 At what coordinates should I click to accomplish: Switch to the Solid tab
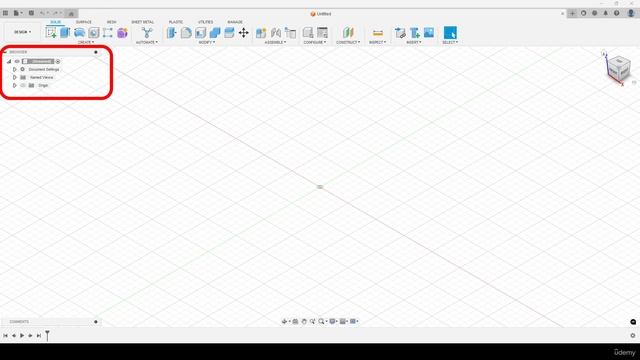point(56,22)
